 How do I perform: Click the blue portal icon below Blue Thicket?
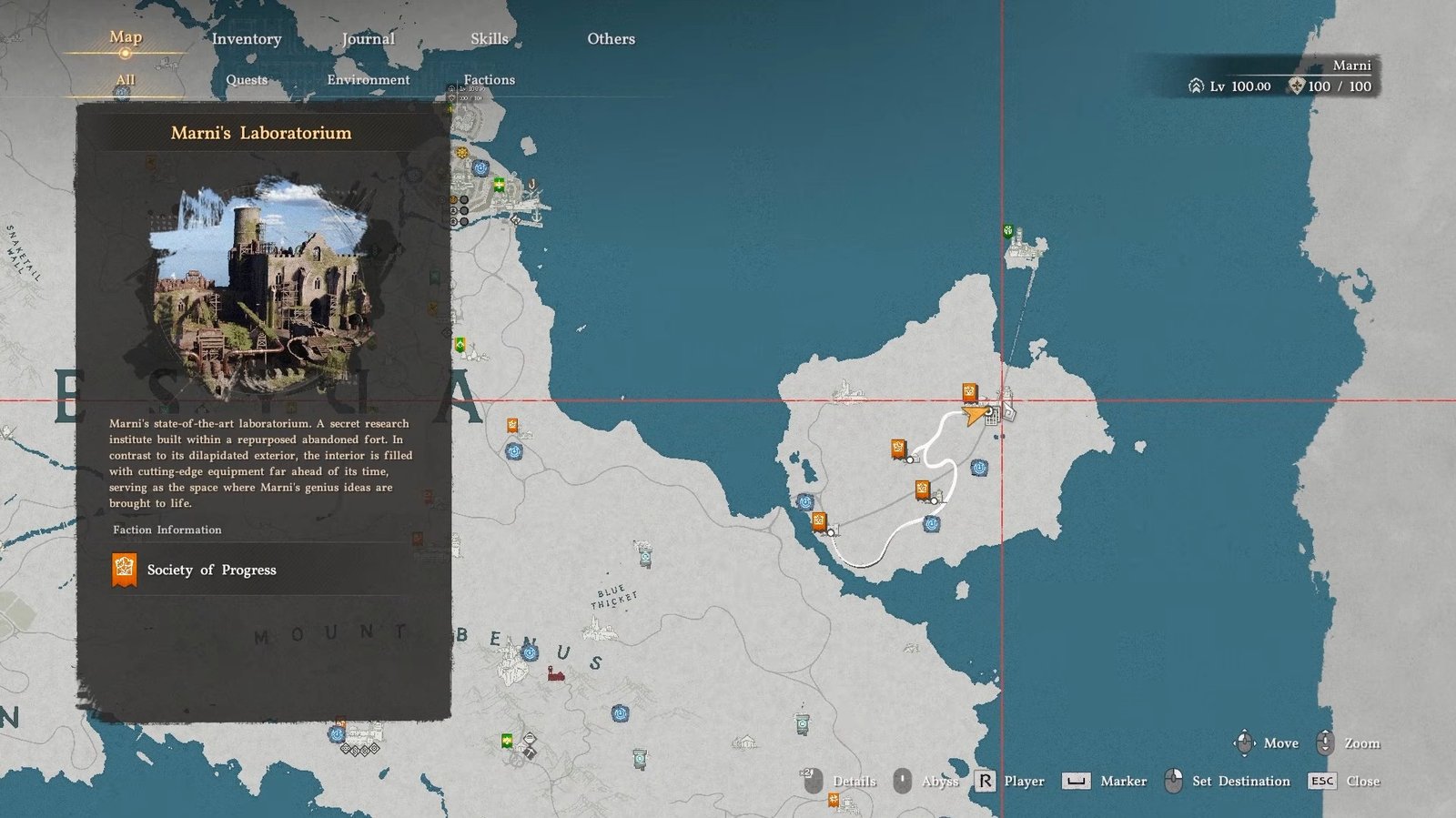(x=620, y=713)
